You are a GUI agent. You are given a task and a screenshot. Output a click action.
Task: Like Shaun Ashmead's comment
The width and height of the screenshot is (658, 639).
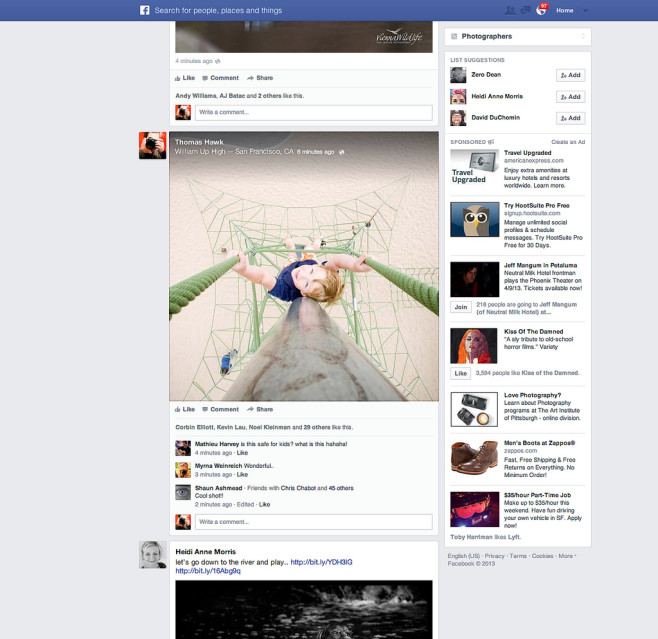[x=264, y=504]
